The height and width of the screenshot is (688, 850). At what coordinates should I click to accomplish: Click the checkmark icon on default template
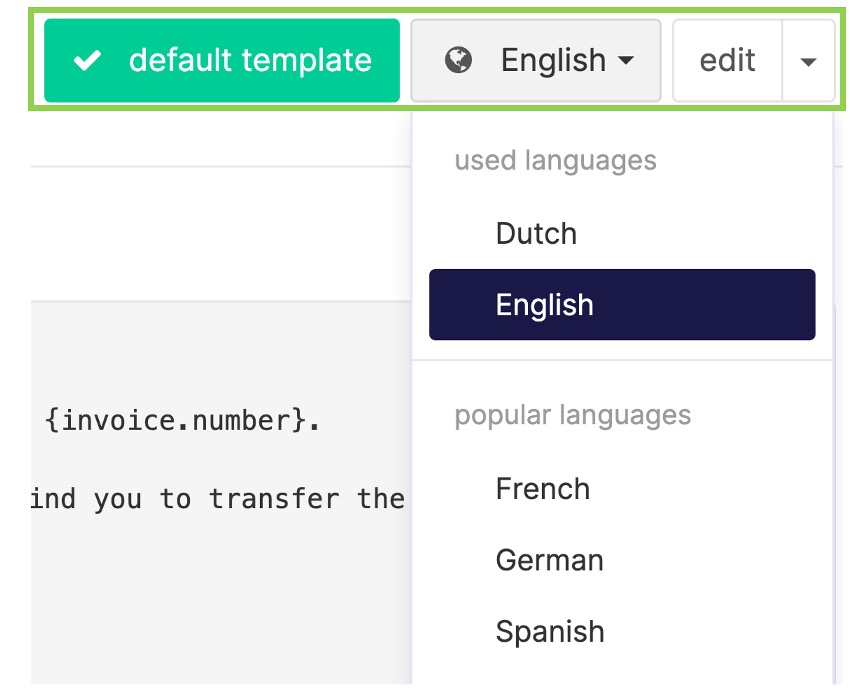(87, 60)
